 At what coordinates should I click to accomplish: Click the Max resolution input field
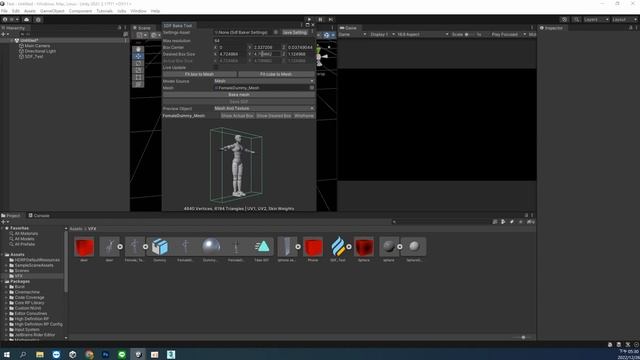tap(264, 41)
